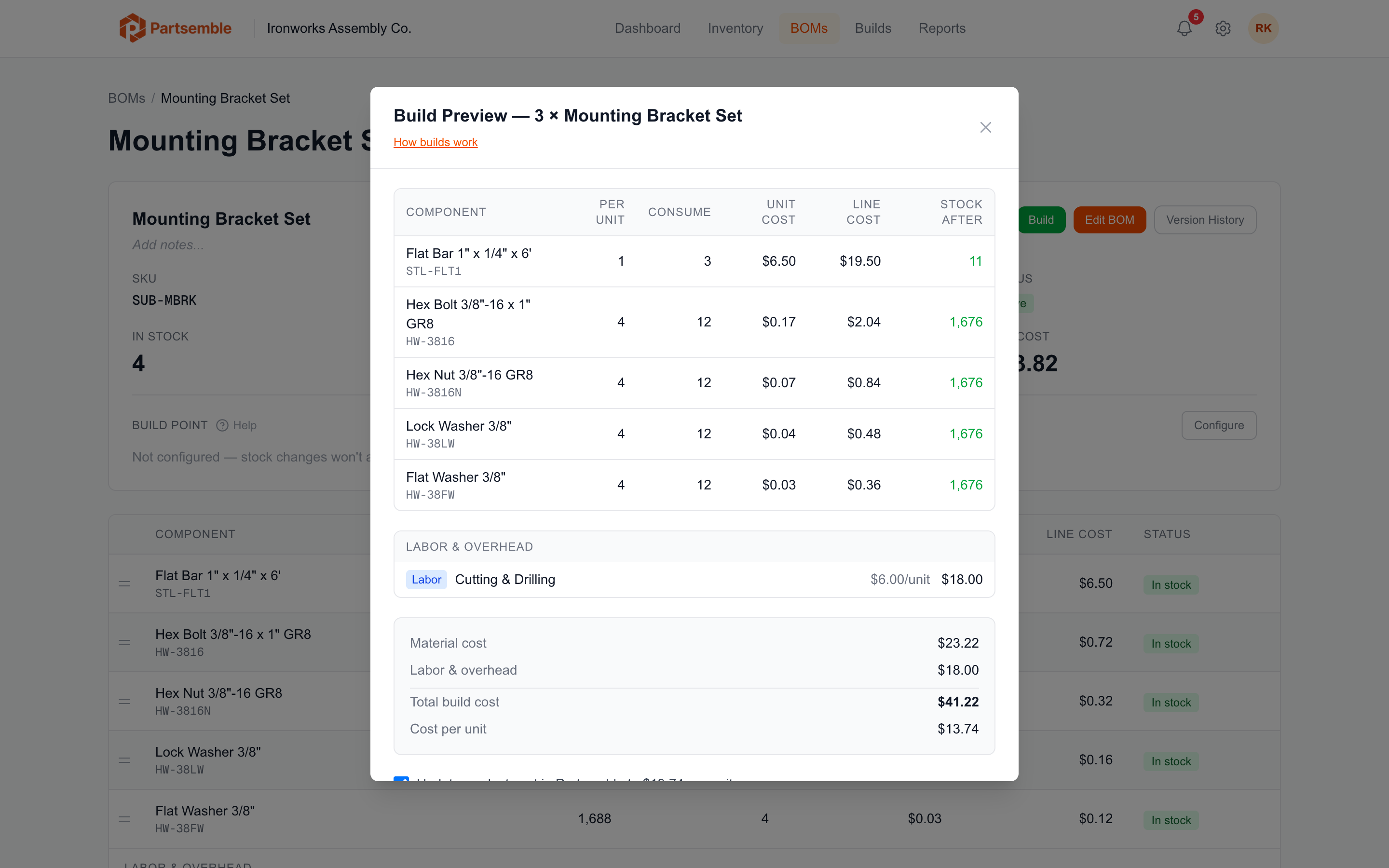Viewport: 1389px width, 868px height.
Task: Click the $2.04 line cost
Action: point(864,322)
